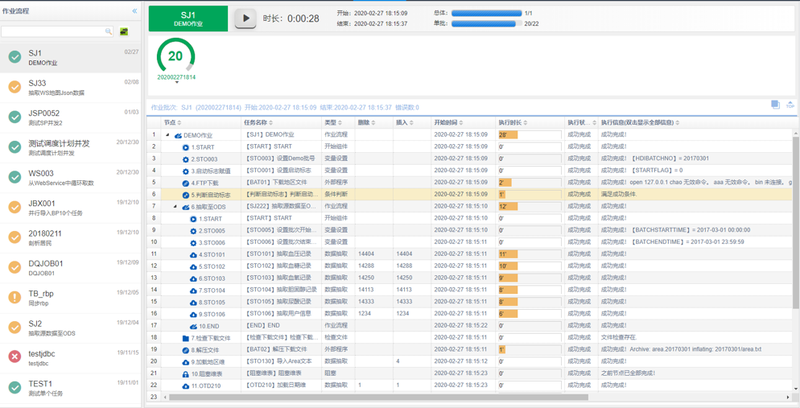Screen dimensions: 800x408
Task: Click the program icon of 4.FTP下载 node
Action: coord(186,183)
